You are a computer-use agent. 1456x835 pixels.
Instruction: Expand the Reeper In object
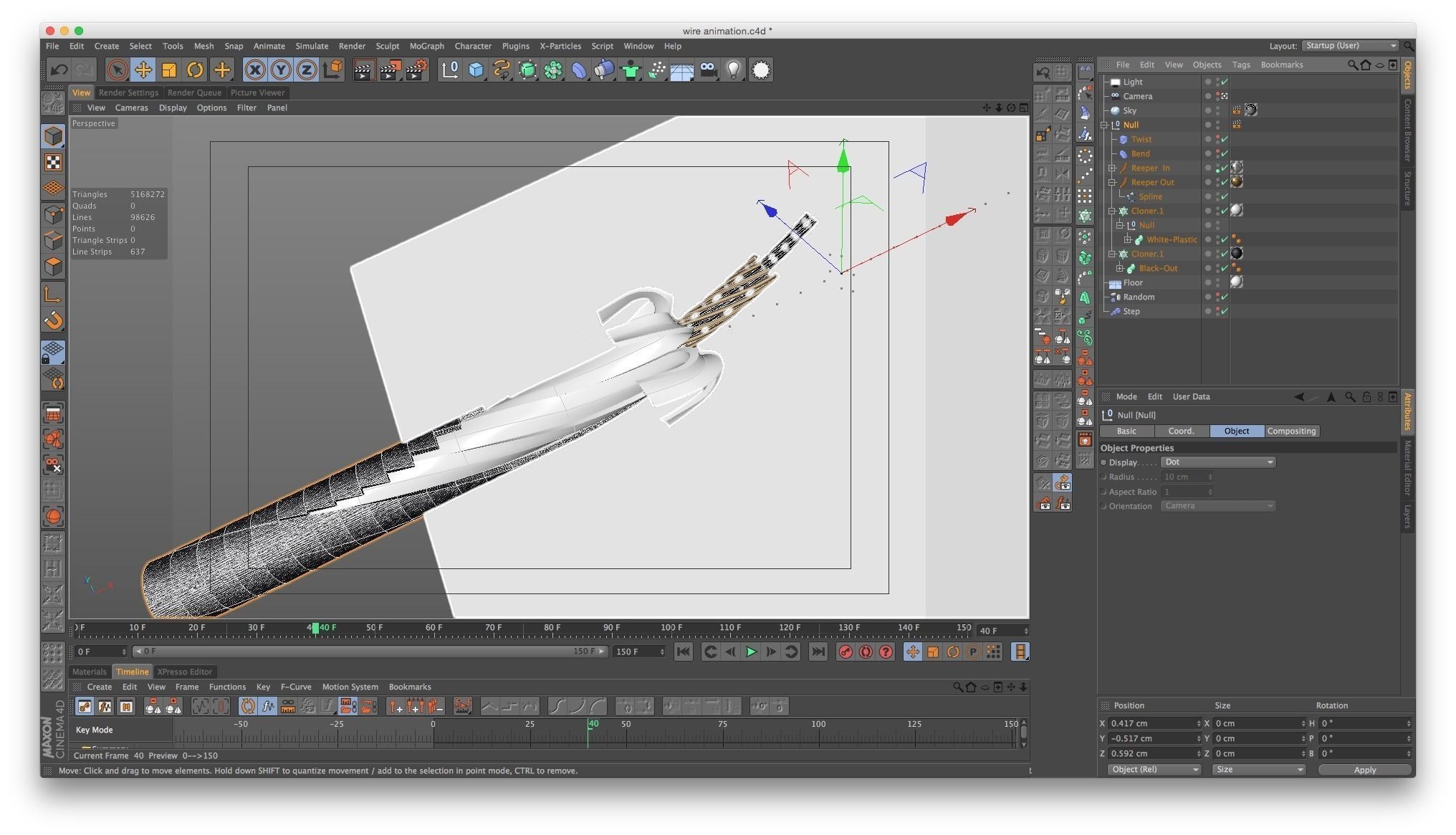click(x=1112, y=168)
